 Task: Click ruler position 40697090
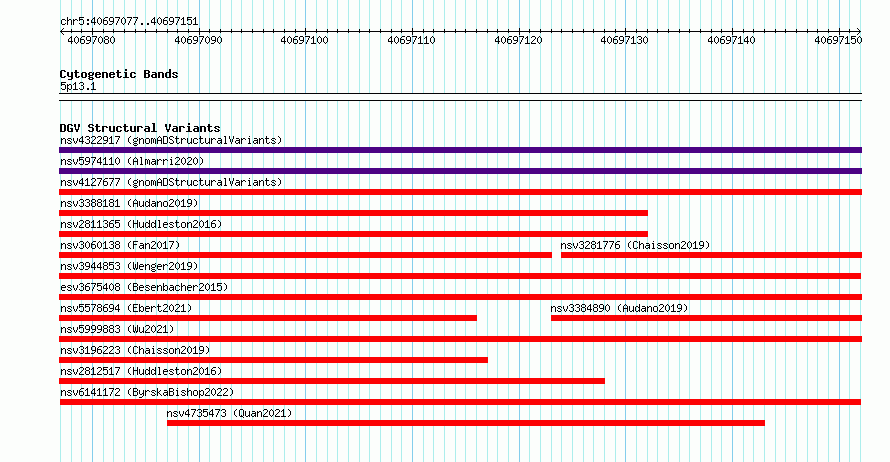click(x=198, y=40)
